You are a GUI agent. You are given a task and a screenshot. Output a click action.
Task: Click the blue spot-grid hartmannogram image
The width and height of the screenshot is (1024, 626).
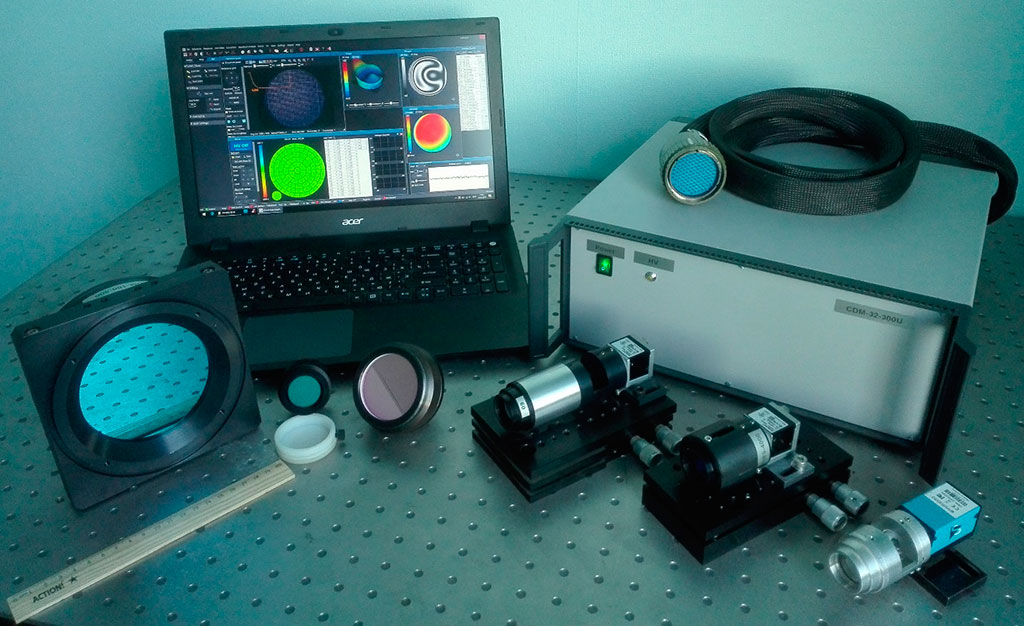point(296,98)
